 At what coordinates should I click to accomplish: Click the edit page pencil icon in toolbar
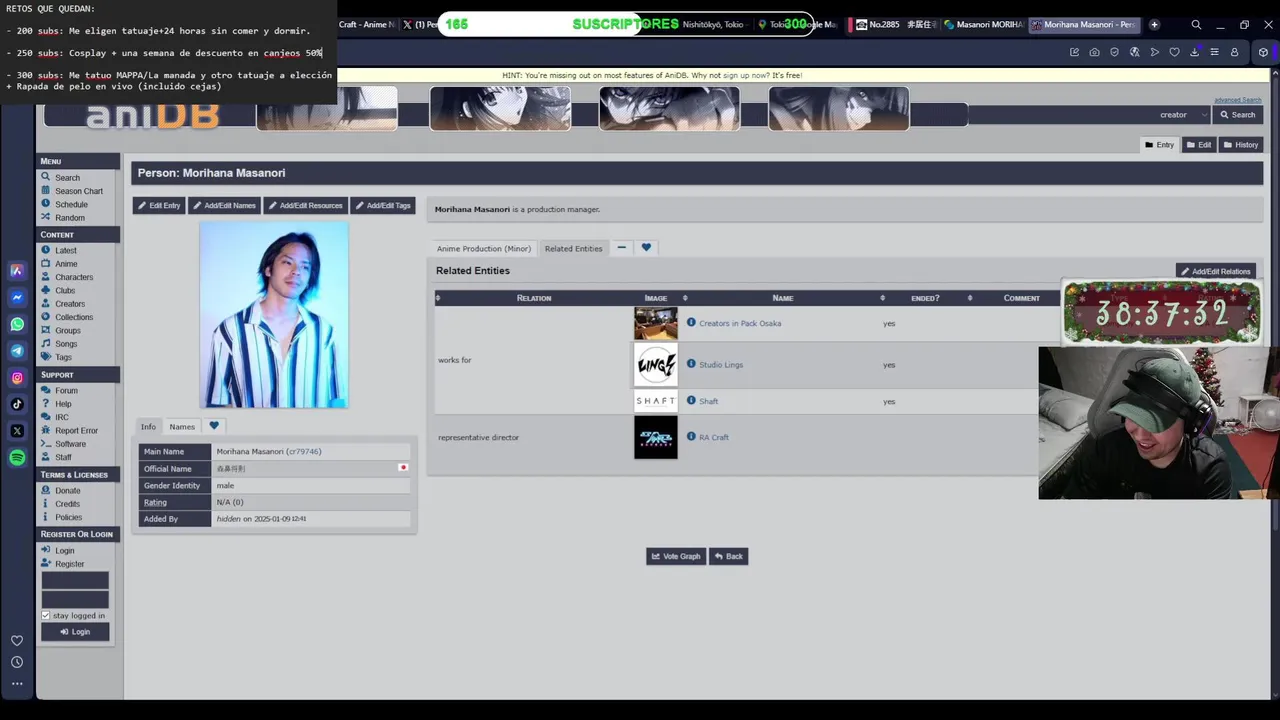(1074, 52)
